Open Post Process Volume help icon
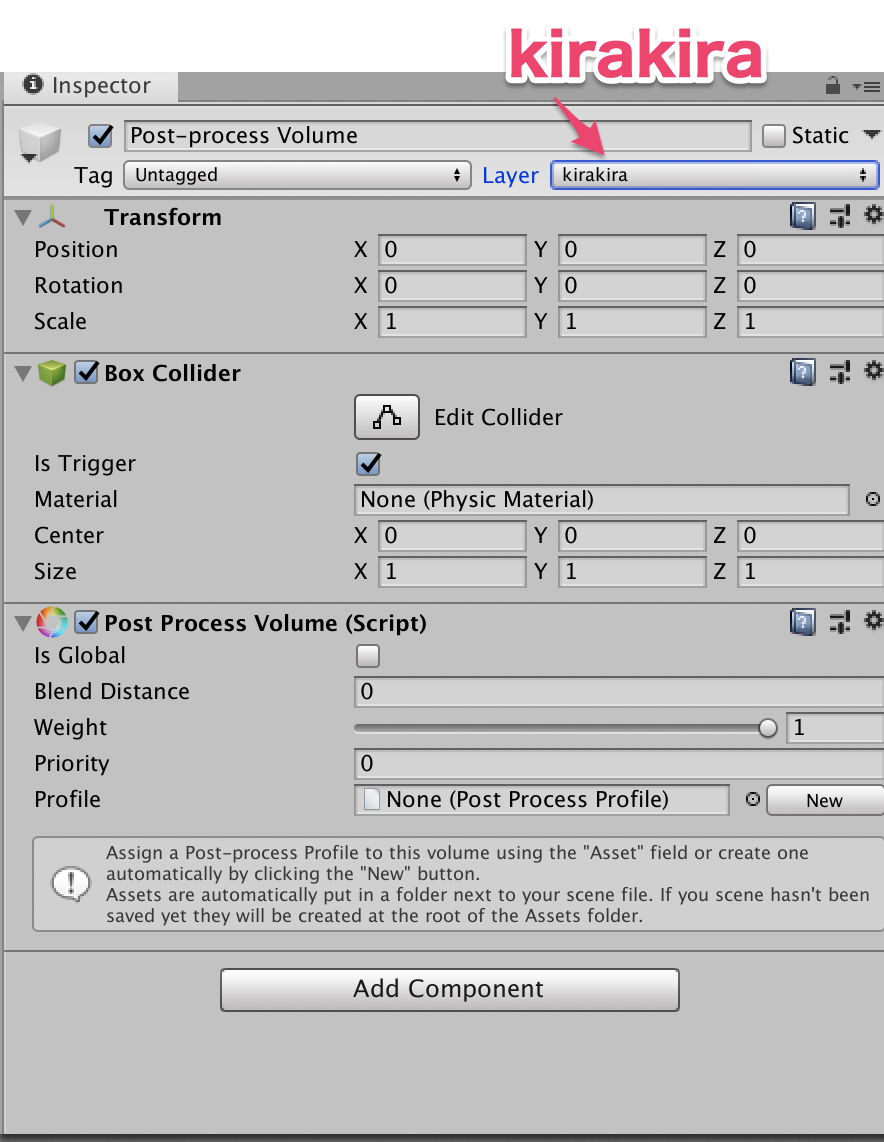The width and height of the screenshot is (884, 1142). pyautogui.click(x=802, y=622)
